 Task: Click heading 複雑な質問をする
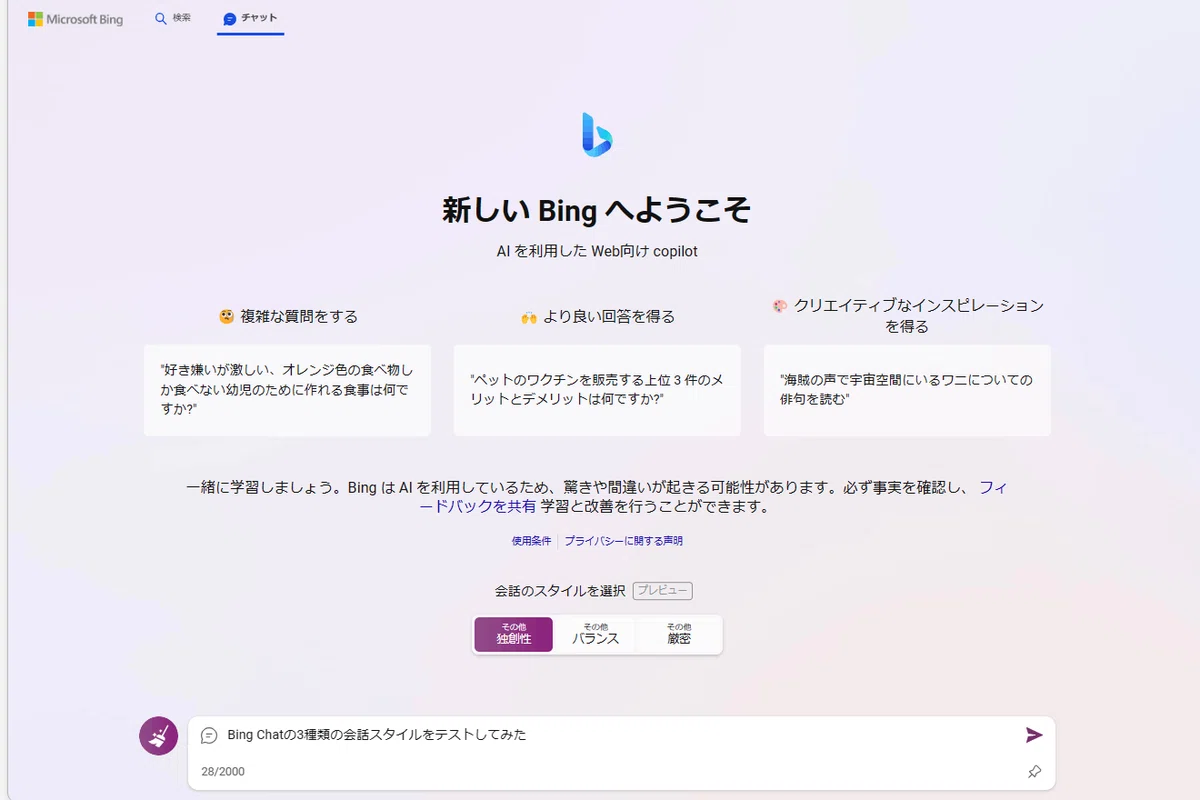288,316
